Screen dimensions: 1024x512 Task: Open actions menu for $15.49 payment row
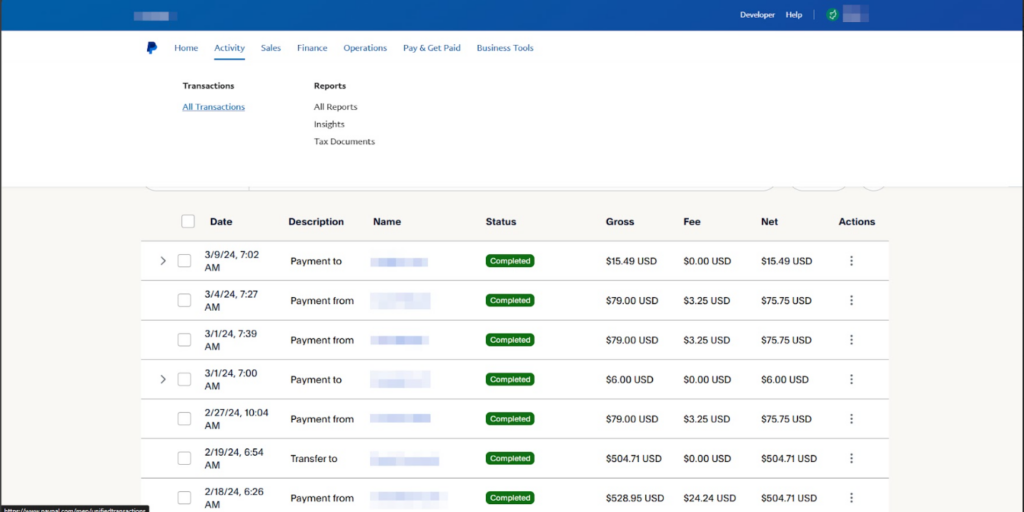851,261
